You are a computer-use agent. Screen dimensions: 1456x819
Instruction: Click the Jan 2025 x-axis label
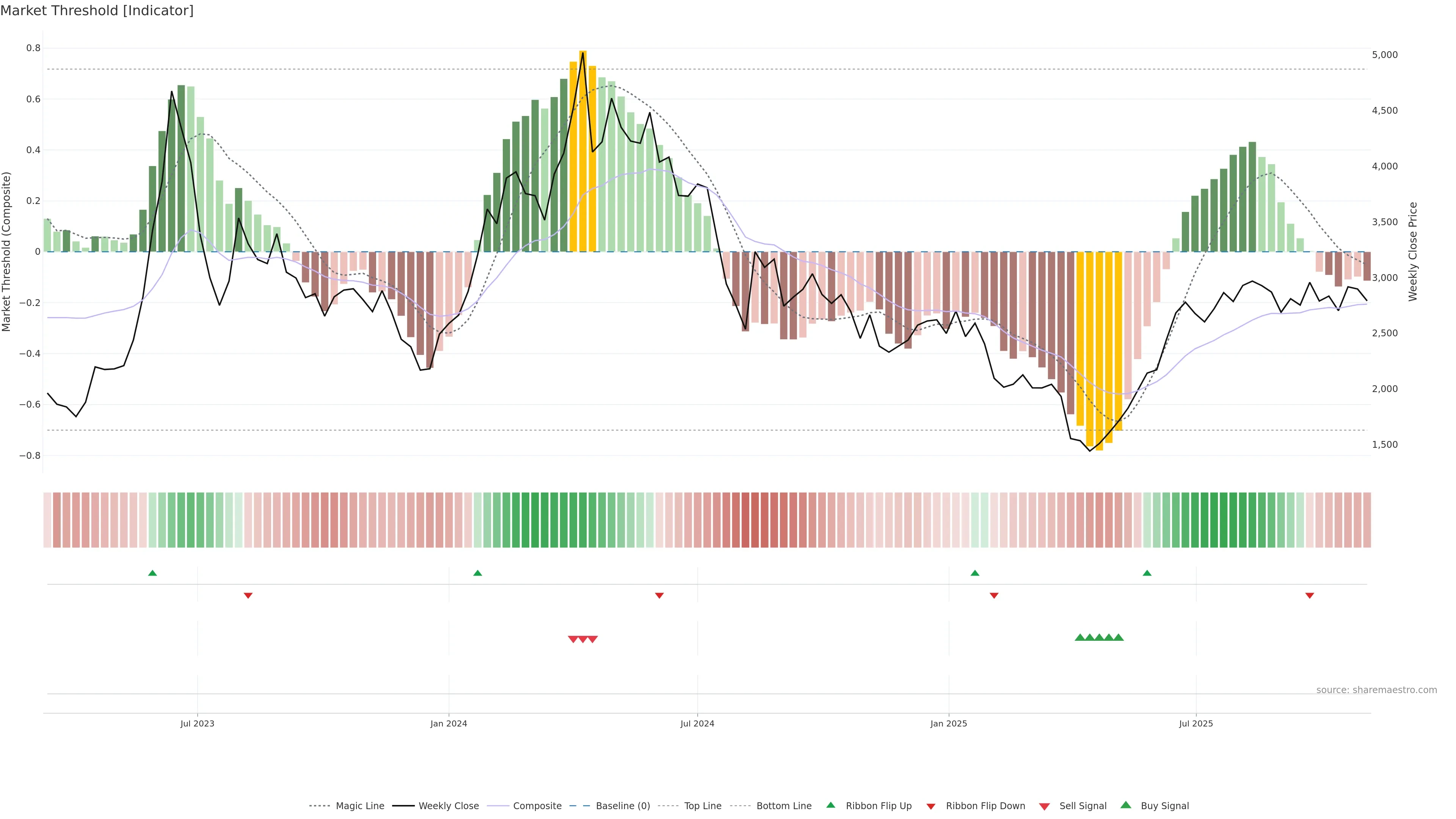click(x=948, y=723)
